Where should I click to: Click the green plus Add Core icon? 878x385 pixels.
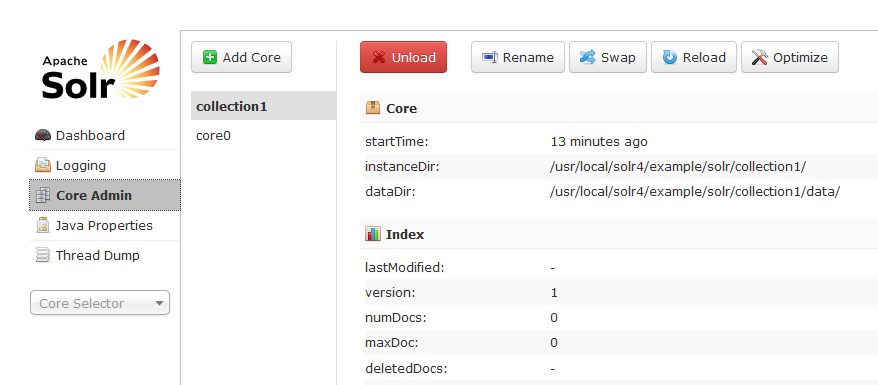click(x=210, y=57)
